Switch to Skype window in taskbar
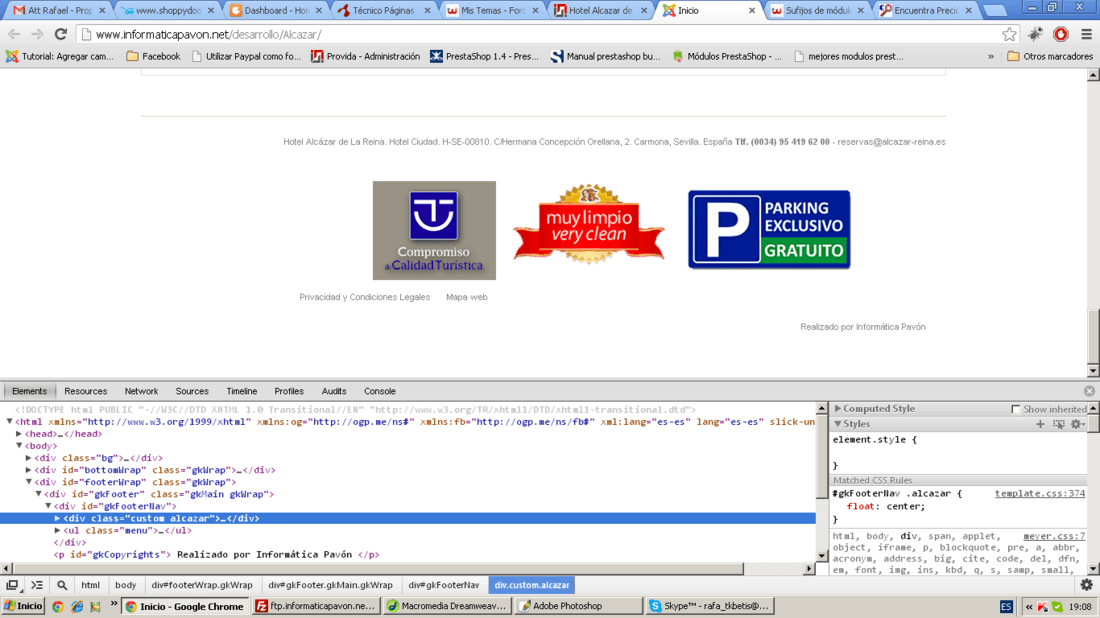 [x=710, y=606]
